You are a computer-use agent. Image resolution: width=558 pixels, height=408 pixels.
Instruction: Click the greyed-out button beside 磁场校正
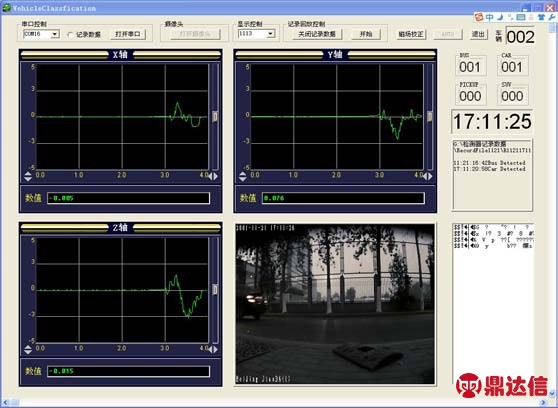coord(448,34)
